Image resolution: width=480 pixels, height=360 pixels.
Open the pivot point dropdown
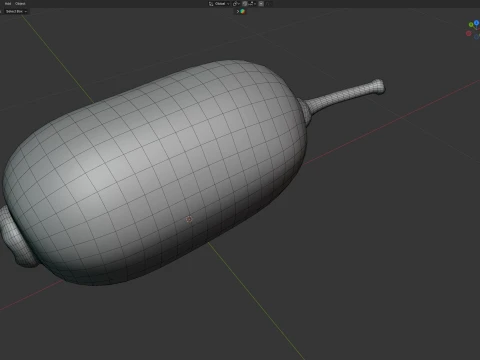[236, 4]
